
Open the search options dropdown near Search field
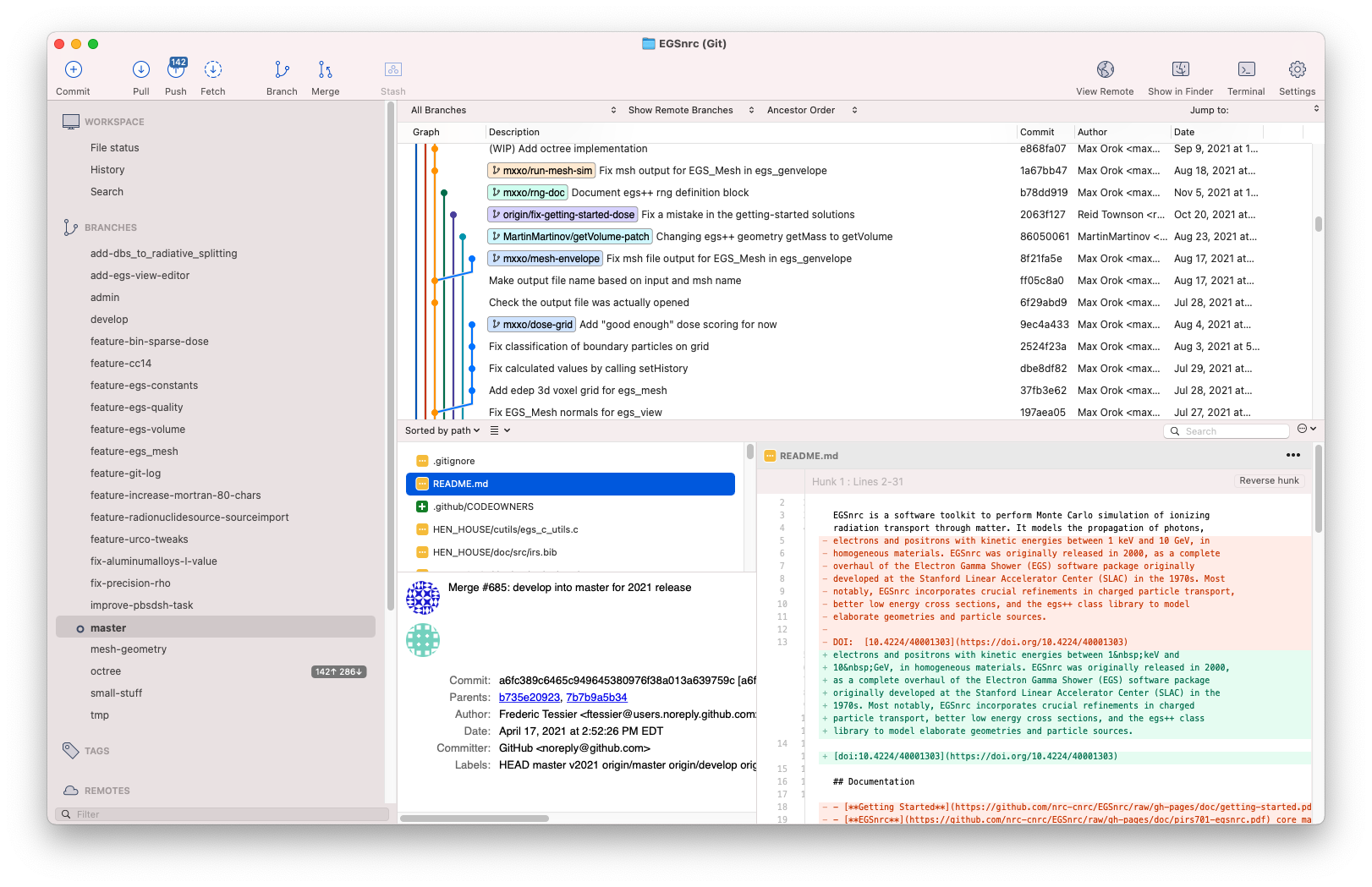point(1307,429)
